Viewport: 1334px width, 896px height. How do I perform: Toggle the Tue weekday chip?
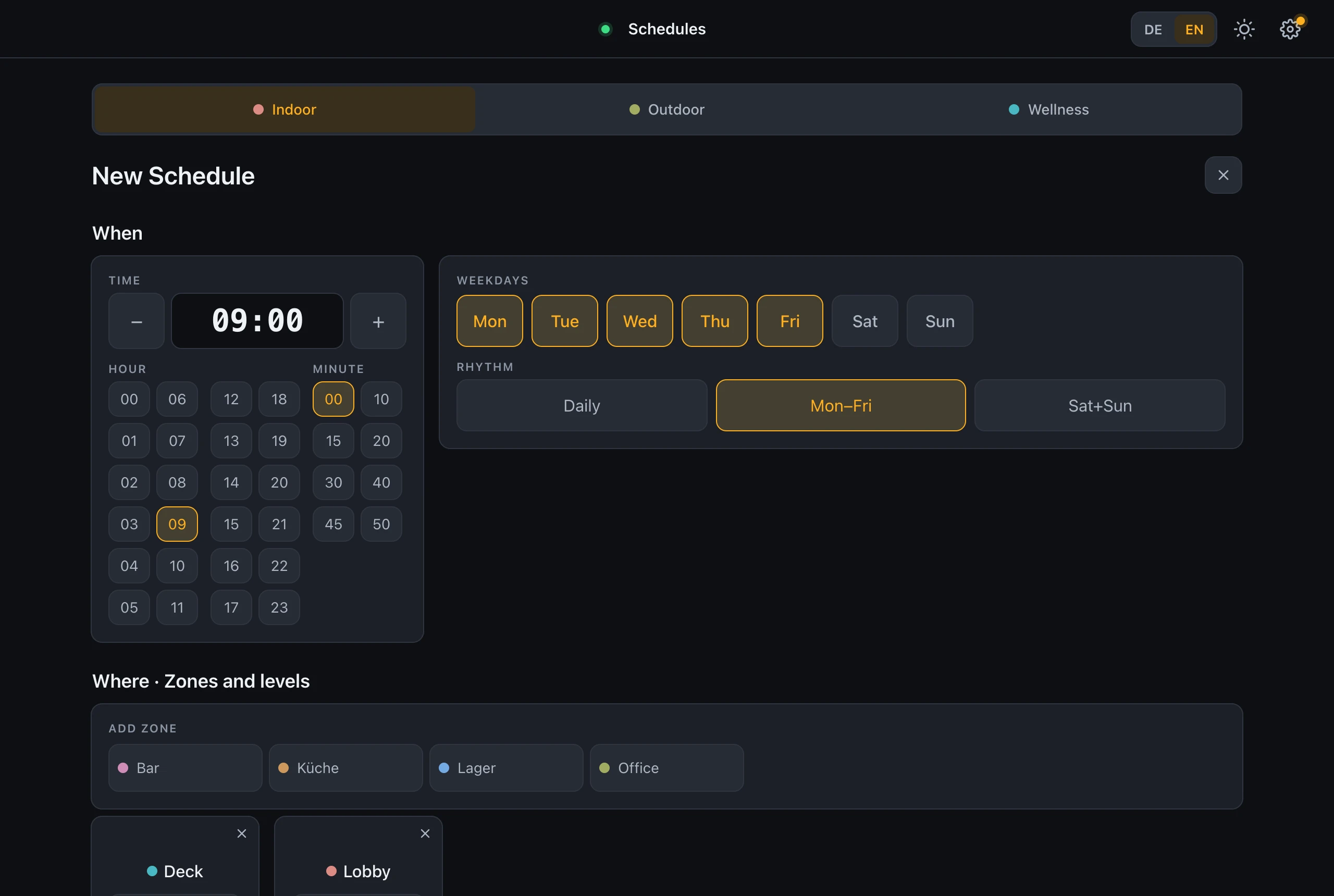(565, 320)
